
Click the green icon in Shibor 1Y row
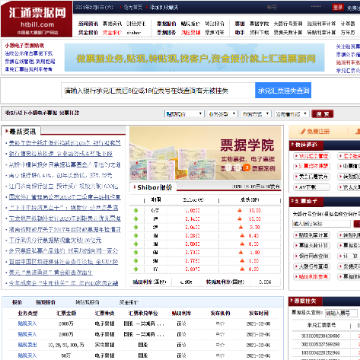click(x=136, y=269)
